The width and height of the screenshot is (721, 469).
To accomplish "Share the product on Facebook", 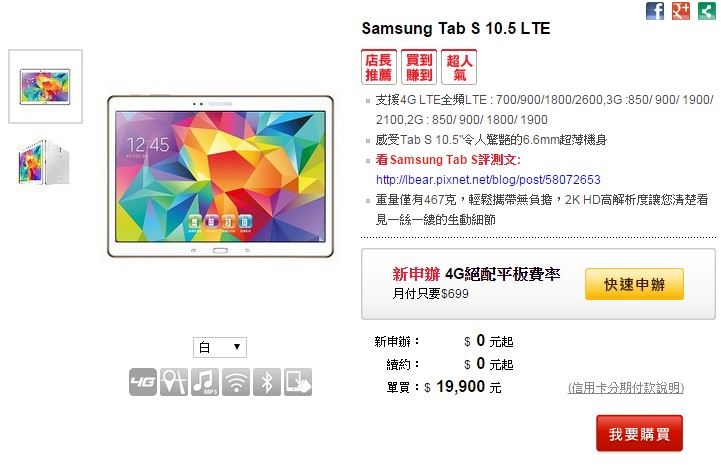I will [655, 11].
